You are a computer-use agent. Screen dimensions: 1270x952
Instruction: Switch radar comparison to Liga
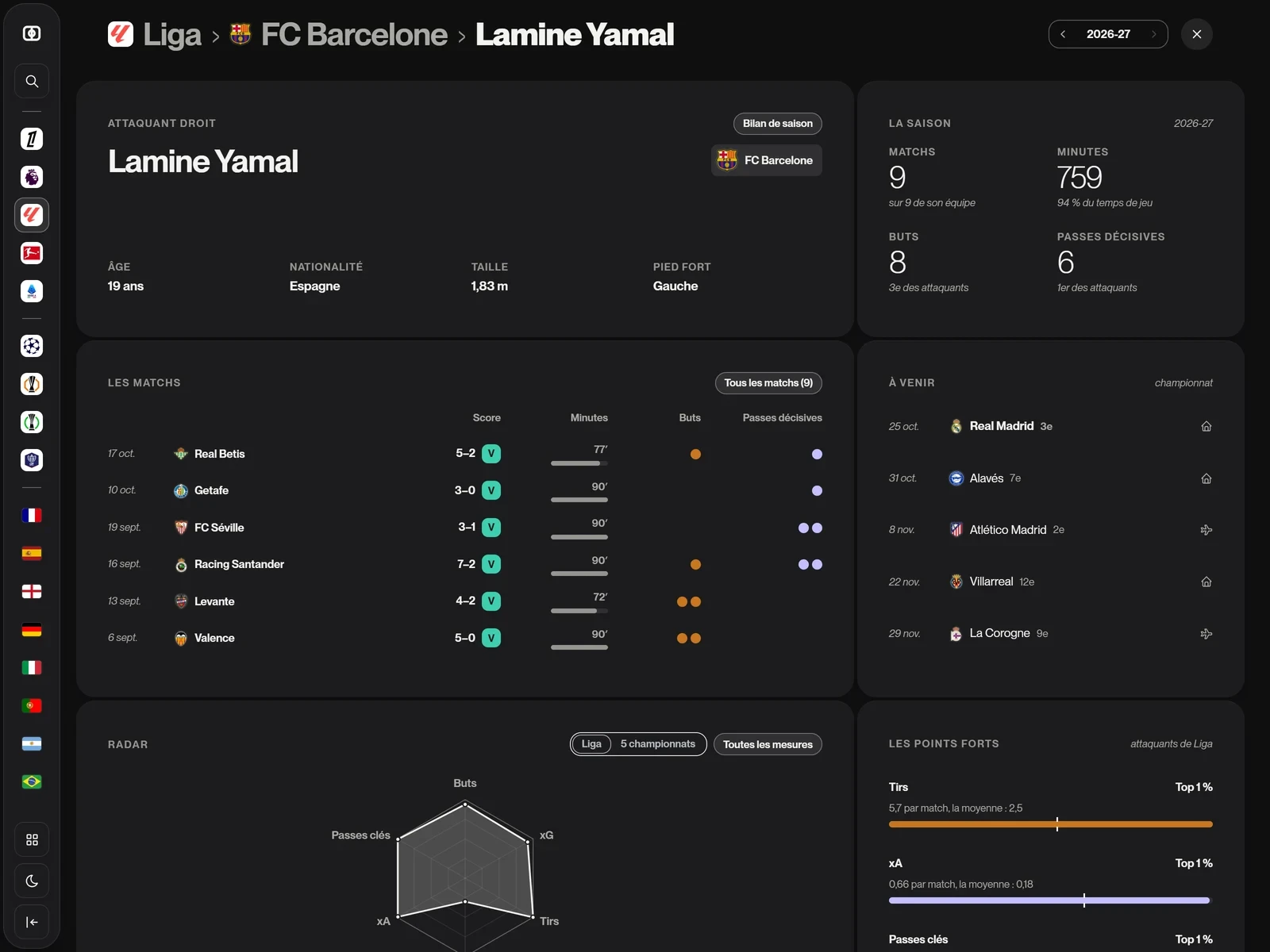(591, 744)
